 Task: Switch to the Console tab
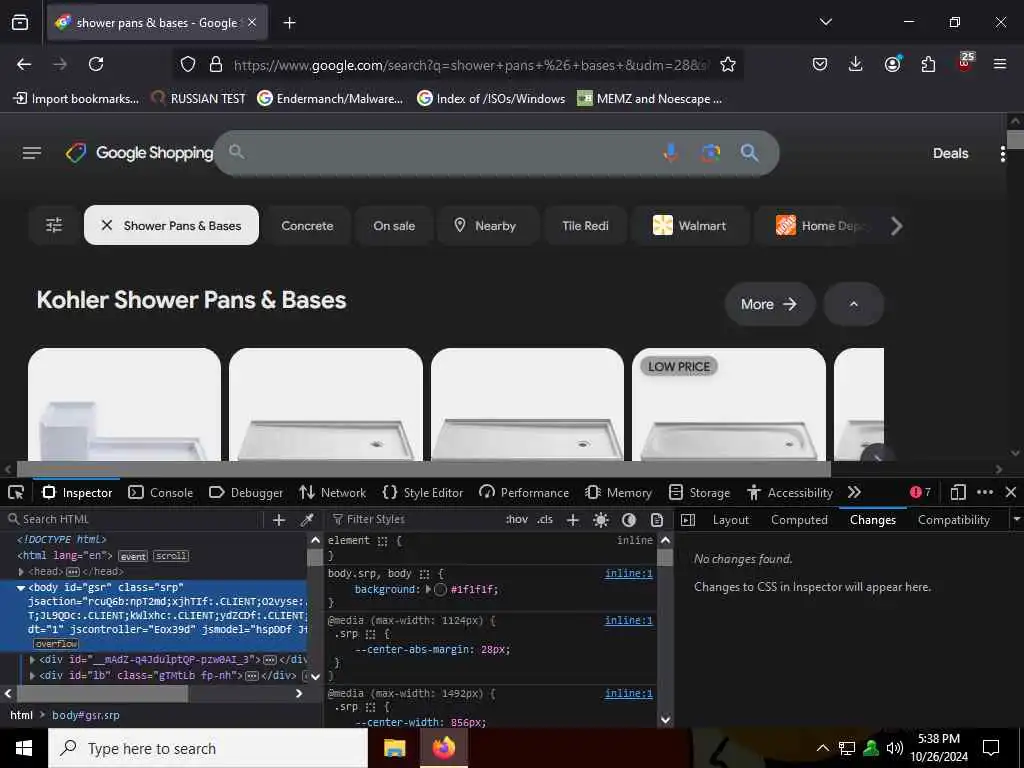[x=161, y=492]
